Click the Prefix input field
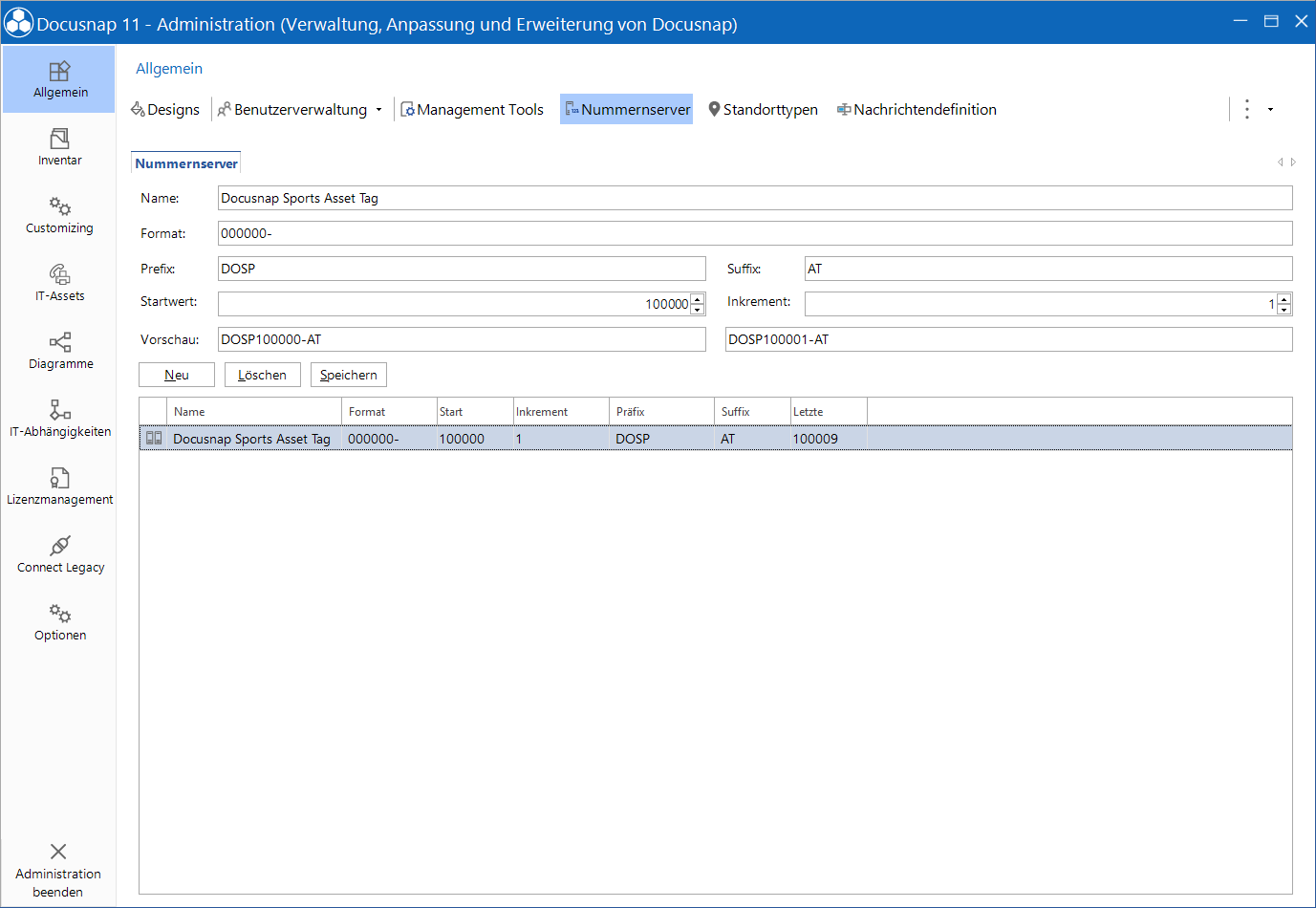Screen dimensions: 1316x908 462,269
